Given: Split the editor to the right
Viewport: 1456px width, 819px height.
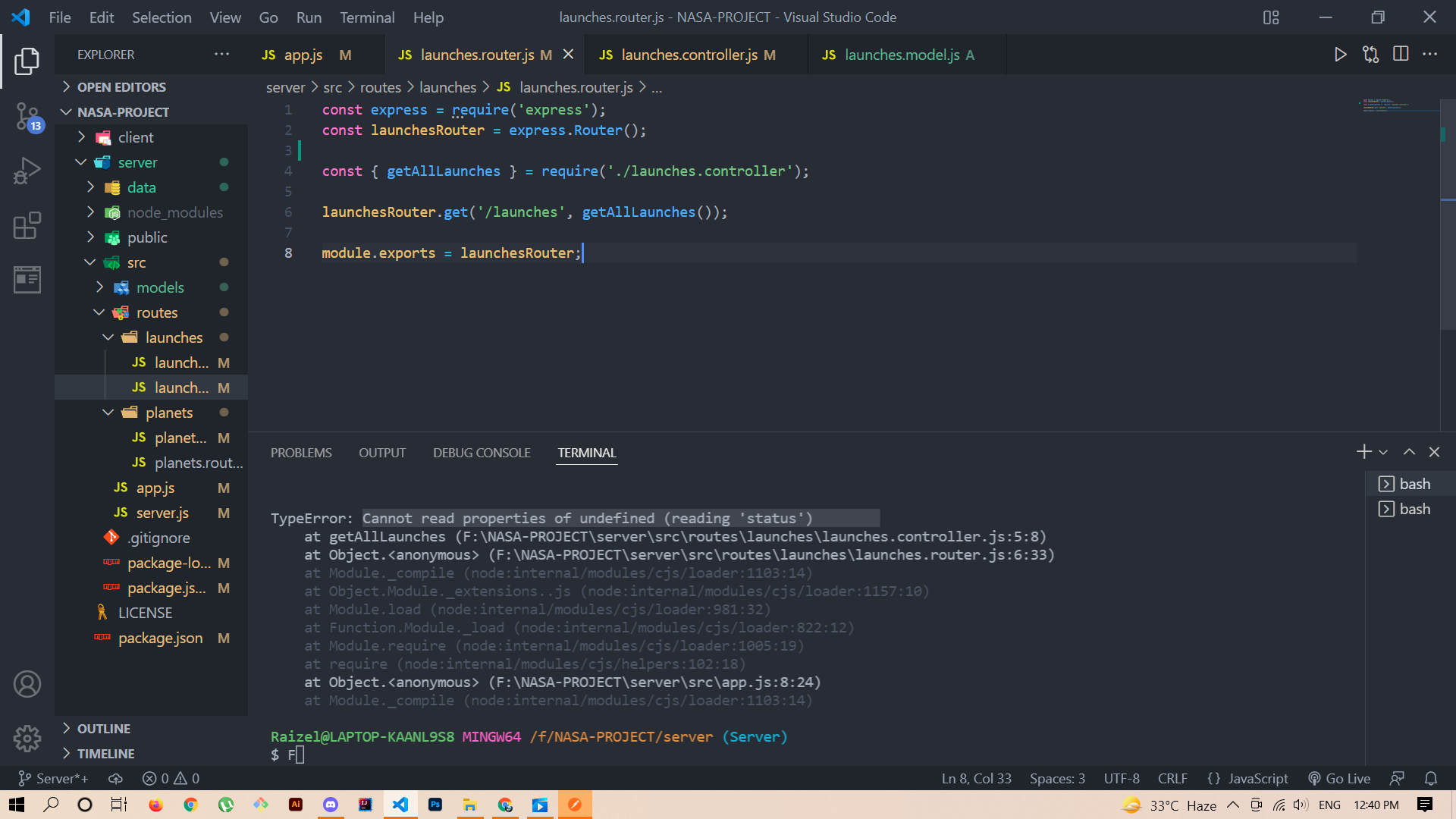Looking at the screenshot, I should click(x=1401, y=55).
